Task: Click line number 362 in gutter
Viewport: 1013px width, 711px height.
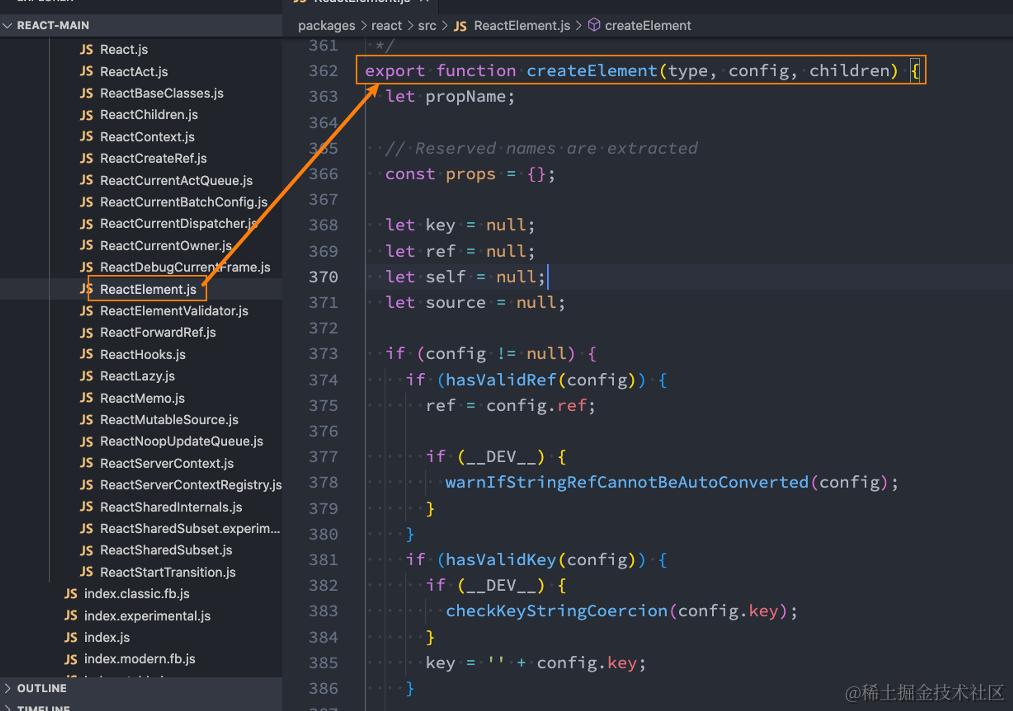Action: (323, 70)
